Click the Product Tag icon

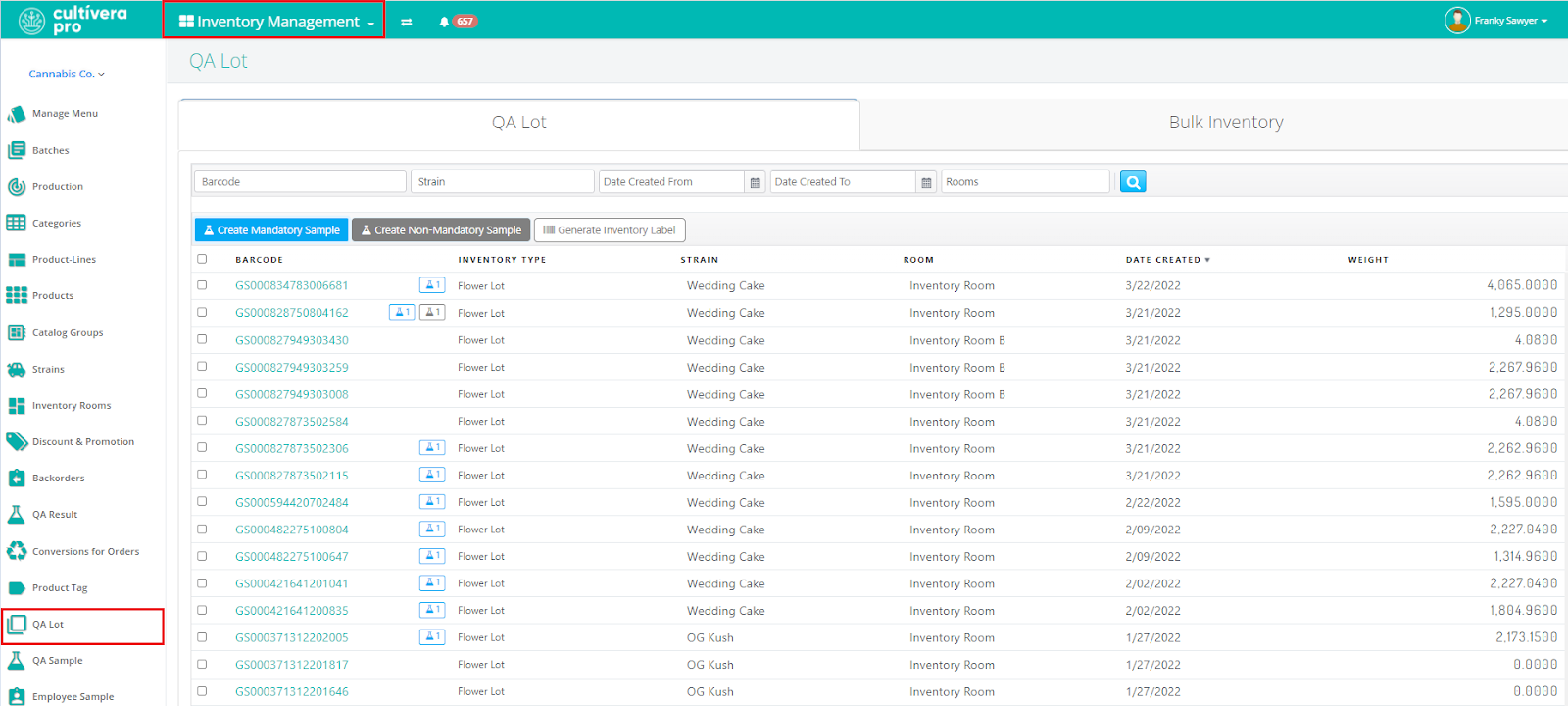coord(17,587)
